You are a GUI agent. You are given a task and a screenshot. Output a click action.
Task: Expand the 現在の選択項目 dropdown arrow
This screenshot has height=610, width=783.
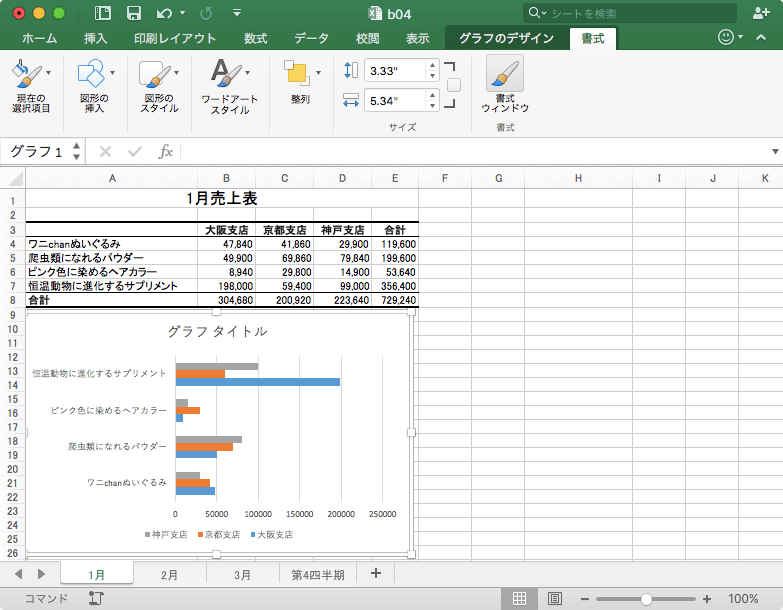48,73
